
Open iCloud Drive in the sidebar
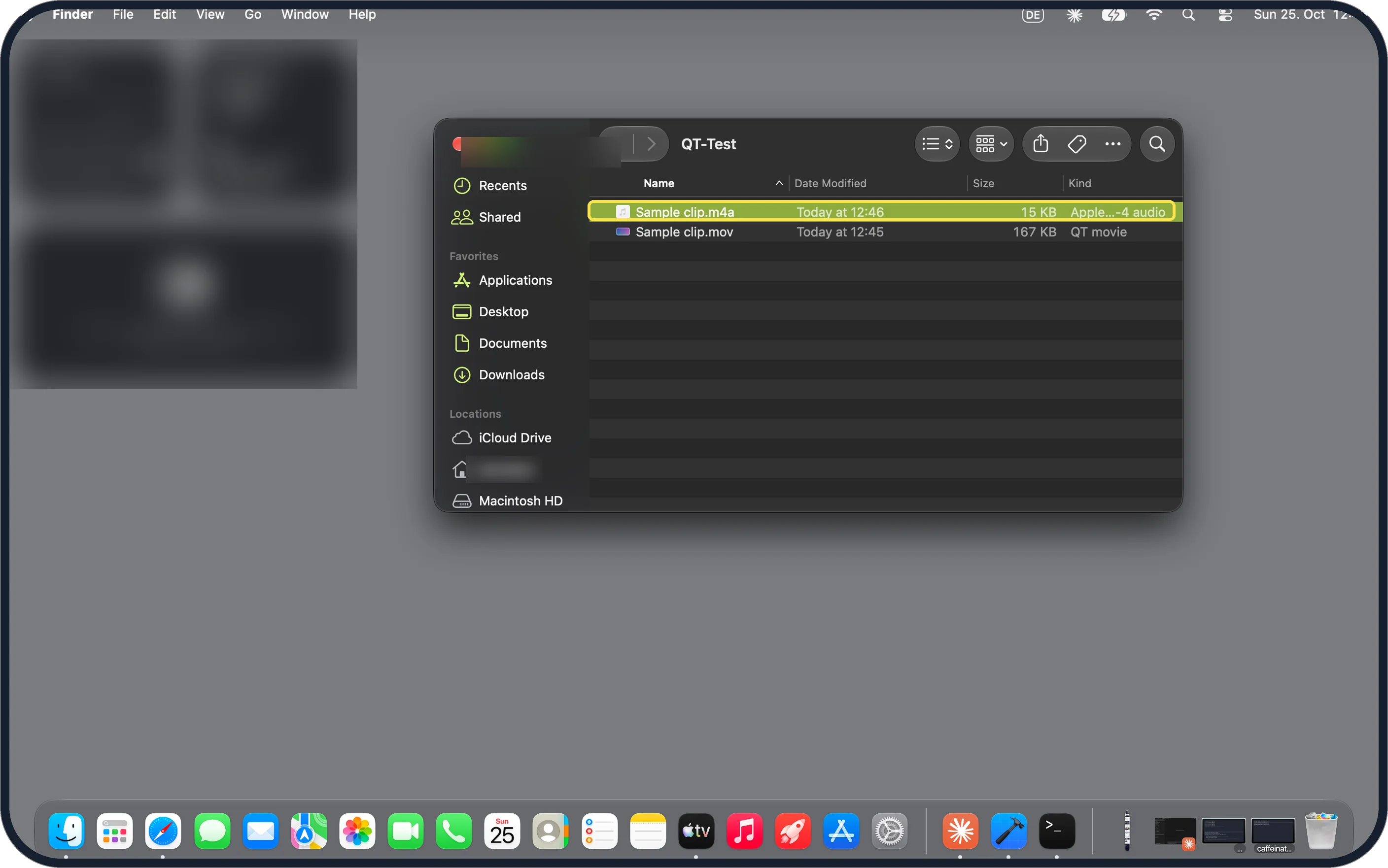point(501,438)
